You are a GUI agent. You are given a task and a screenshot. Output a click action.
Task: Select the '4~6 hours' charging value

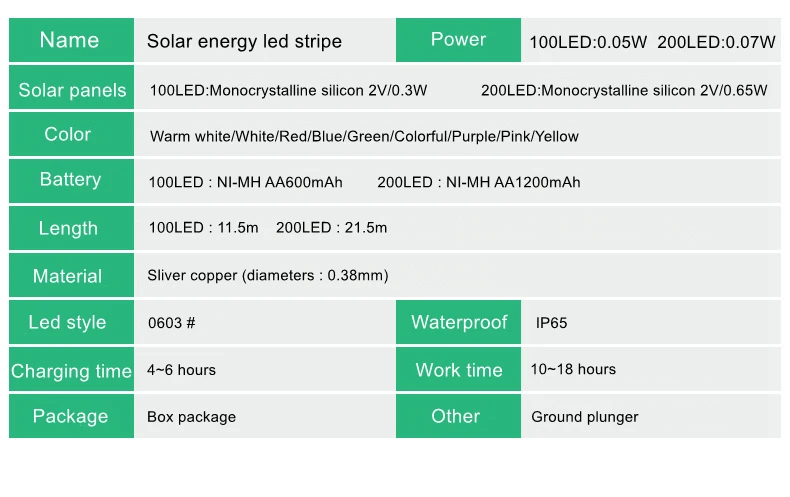pos(181,370)
